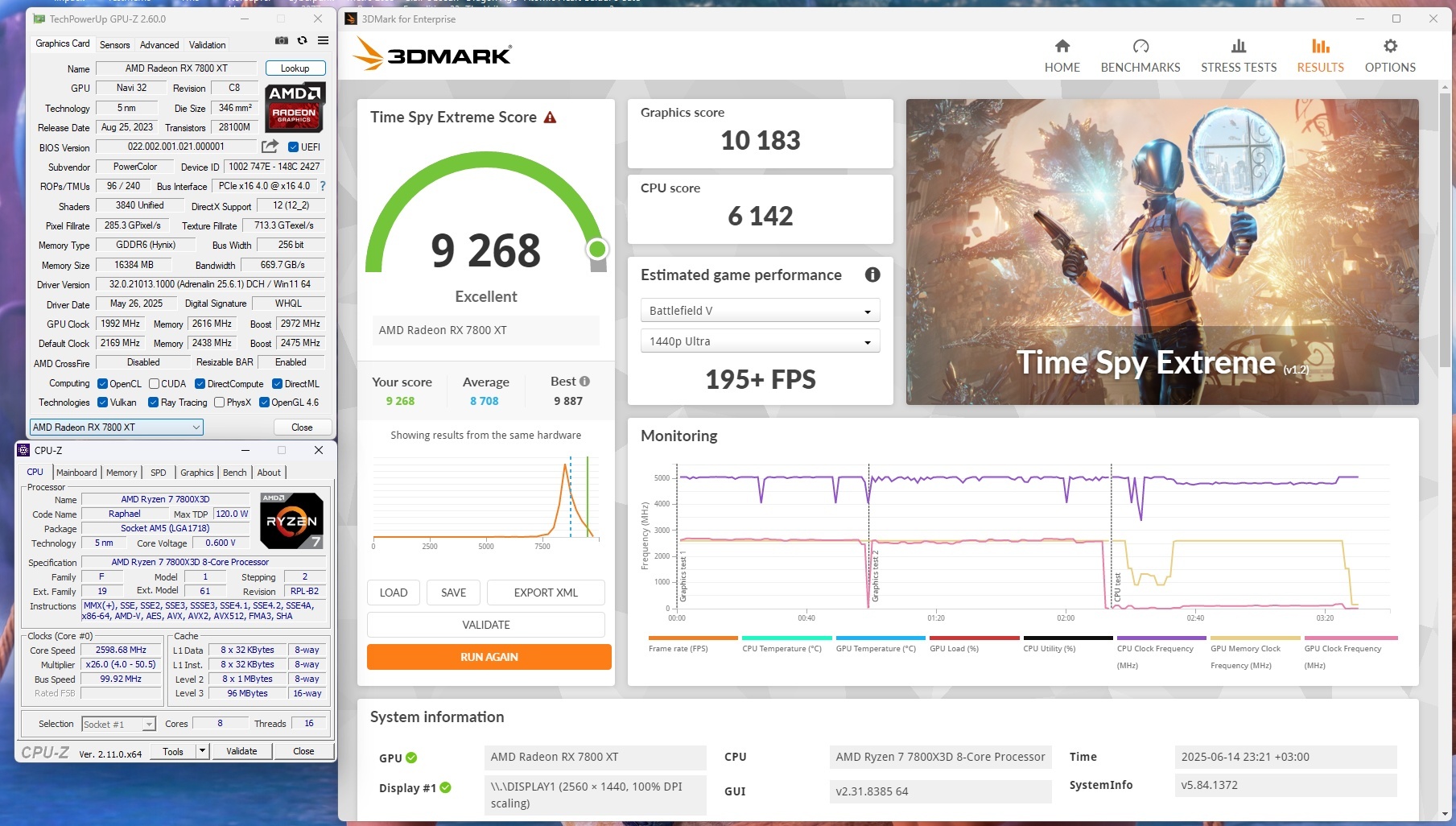Open the Options gear icon in 3DMark

point(1390,46)
